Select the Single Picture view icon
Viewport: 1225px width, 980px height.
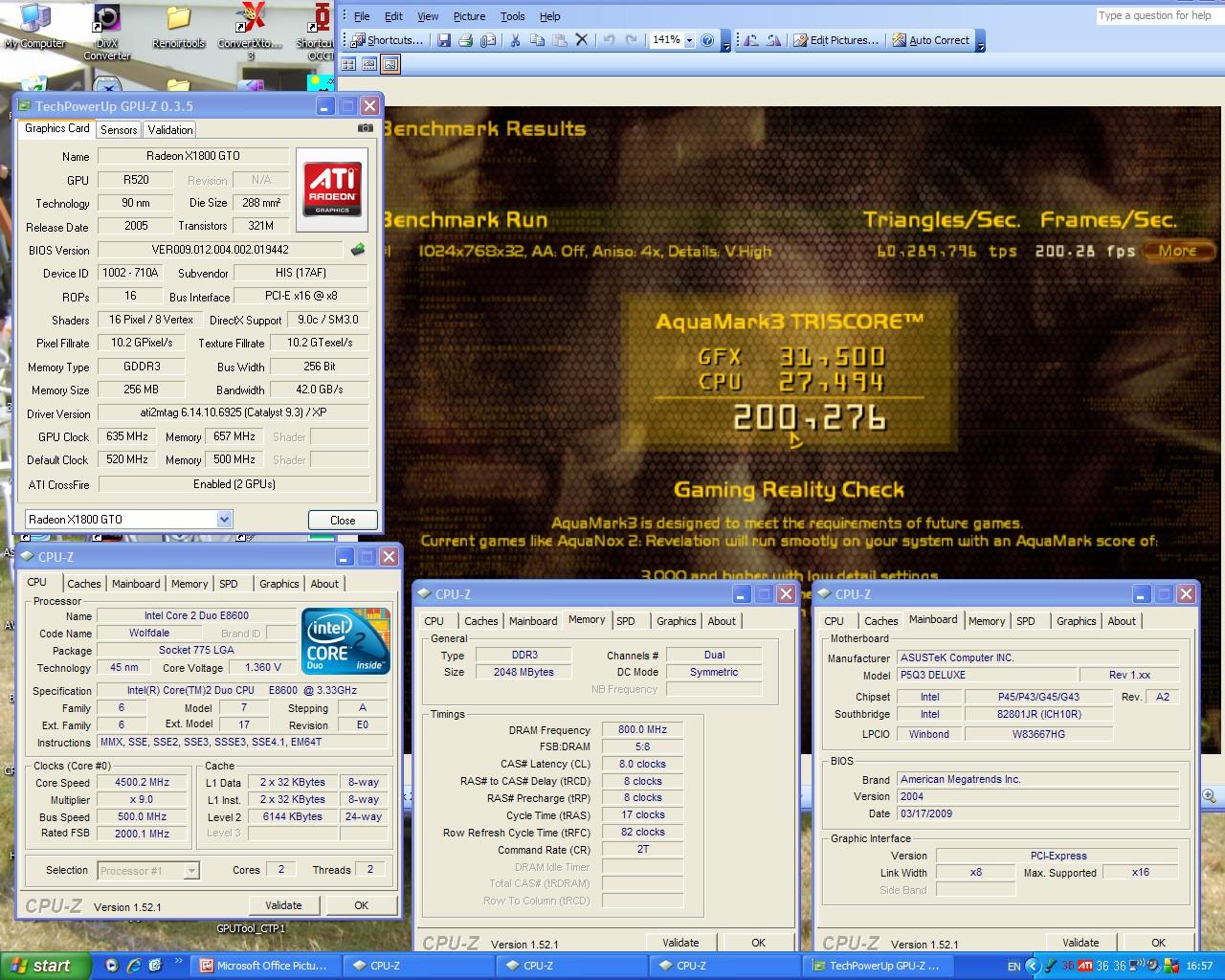(x=390, y=64)
